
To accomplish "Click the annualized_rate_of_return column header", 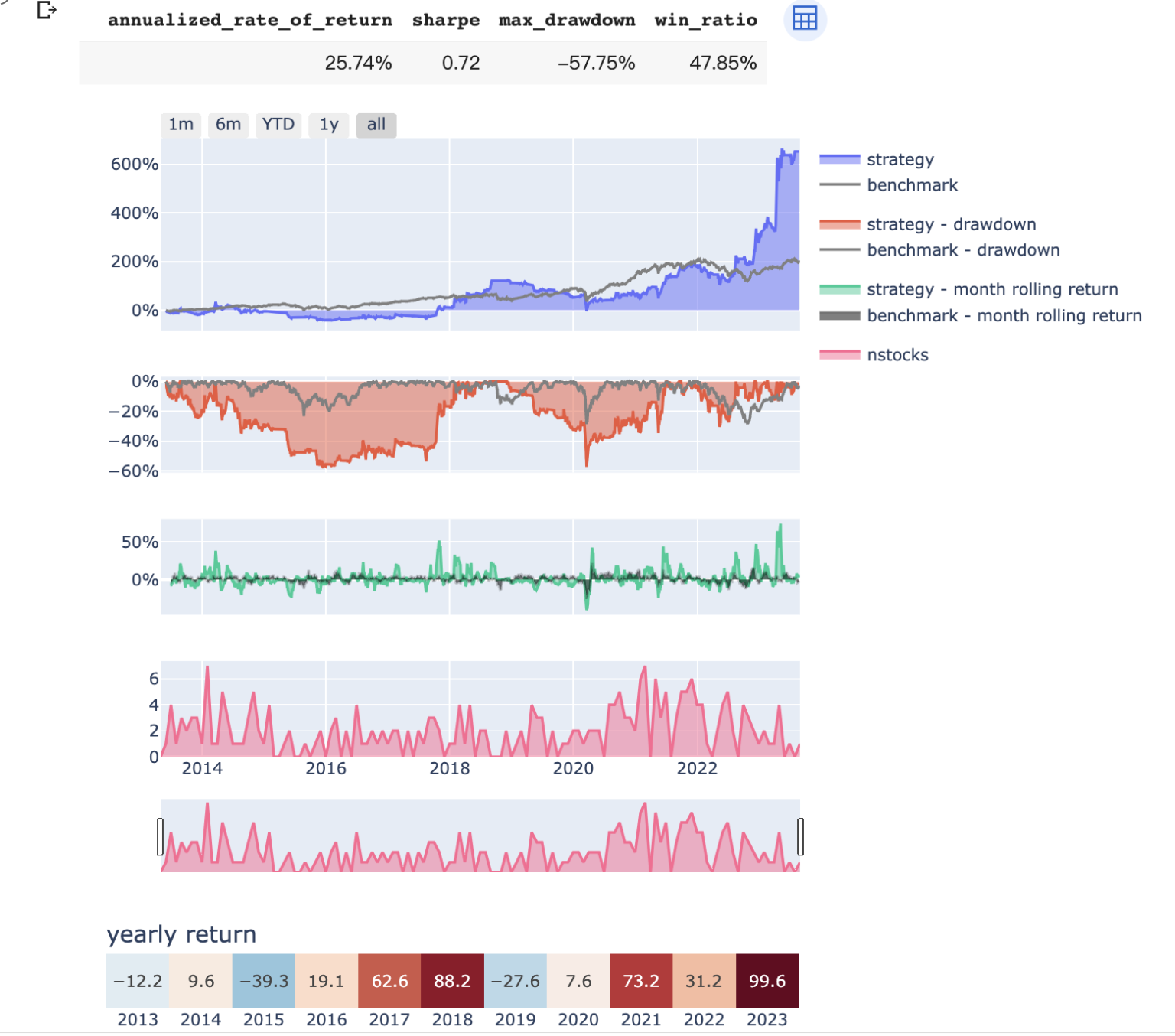I will pyautogui.click(x=249, y=21).
